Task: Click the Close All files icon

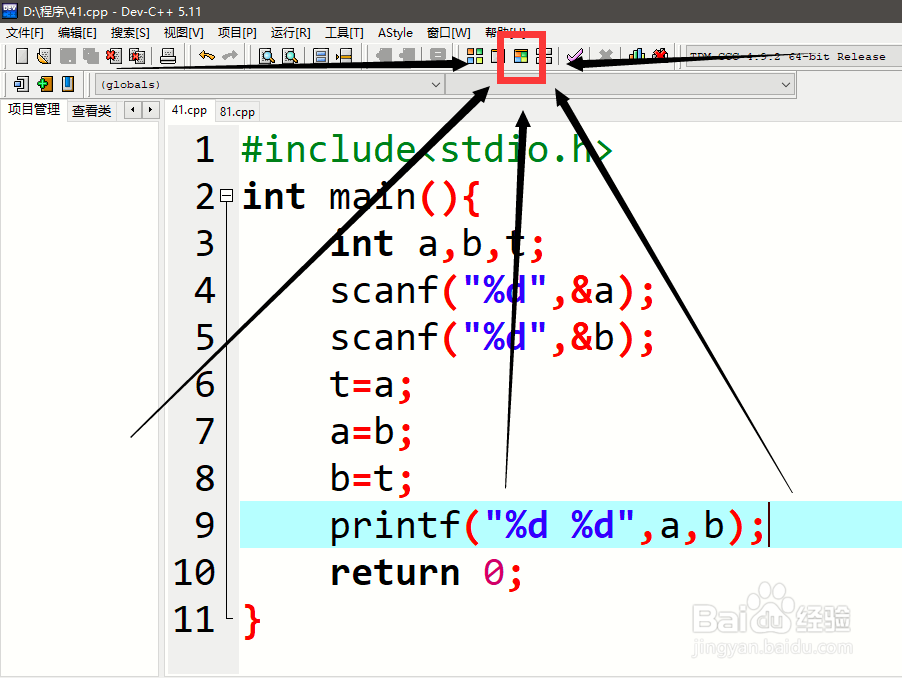Action: pyautogui.click(x=137, y=56)
